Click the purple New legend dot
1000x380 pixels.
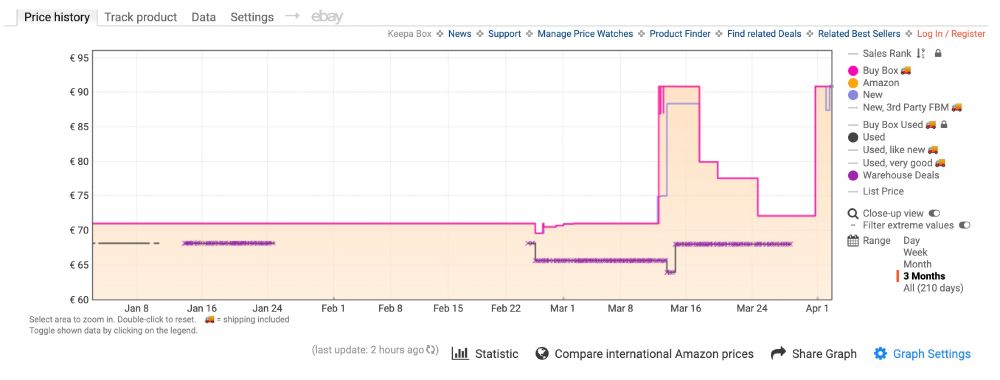[853, 95]
